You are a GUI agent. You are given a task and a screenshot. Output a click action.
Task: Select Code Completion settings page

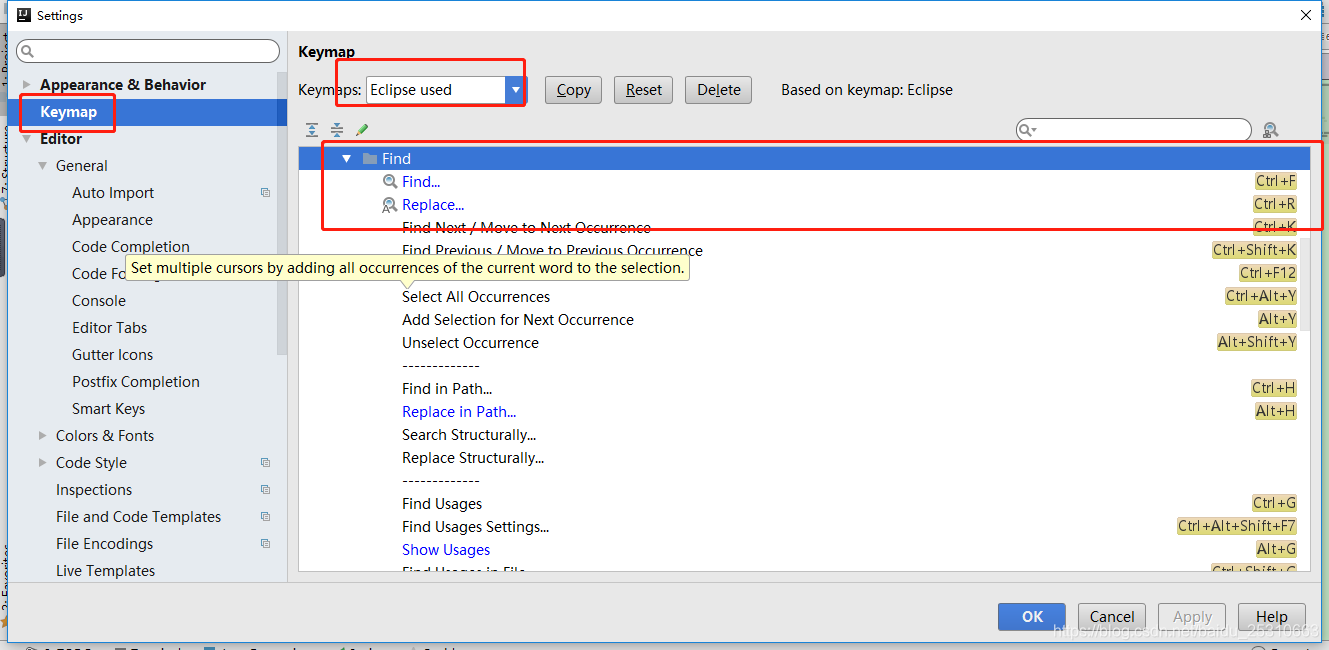coord(131,247)
